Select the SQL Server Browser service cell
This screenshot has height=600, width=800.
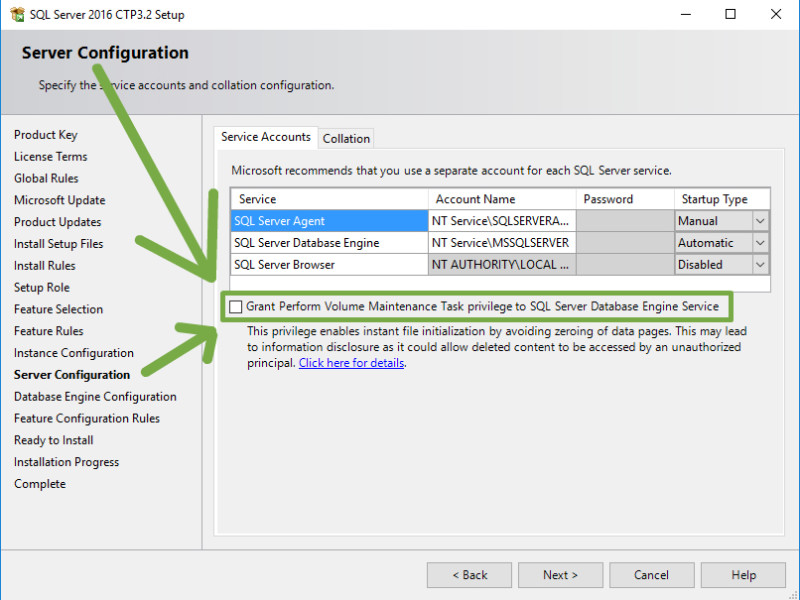[x=329, y=265]
